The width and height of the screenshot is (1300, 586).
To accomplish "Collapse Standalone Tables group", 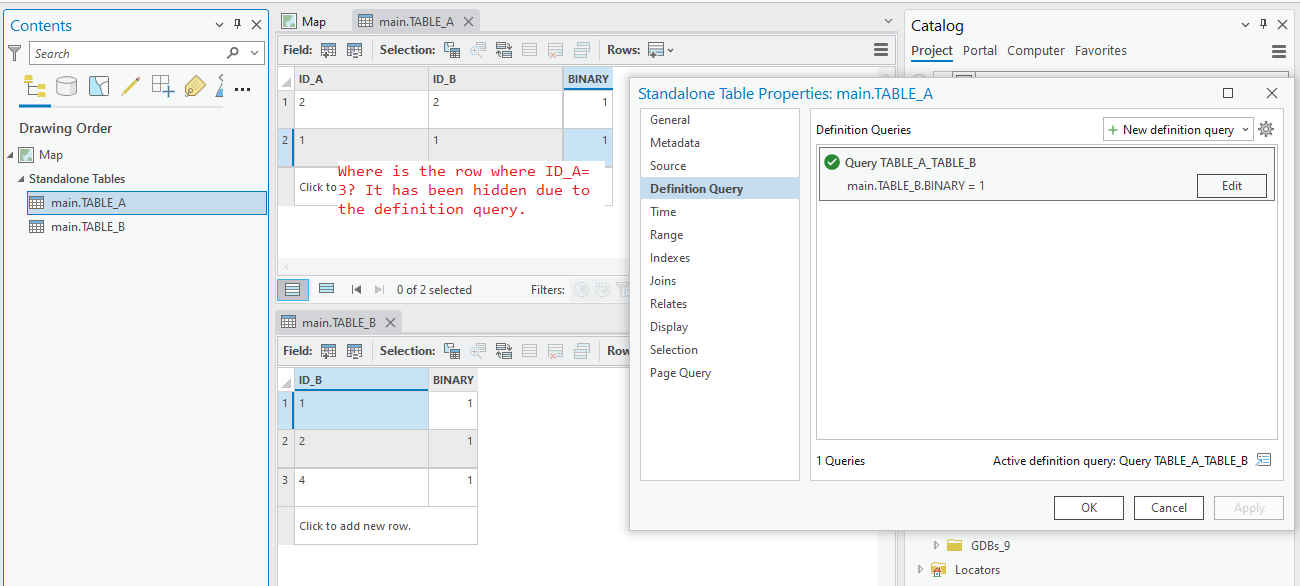I will pyautogui.click(x=21, y=179).
